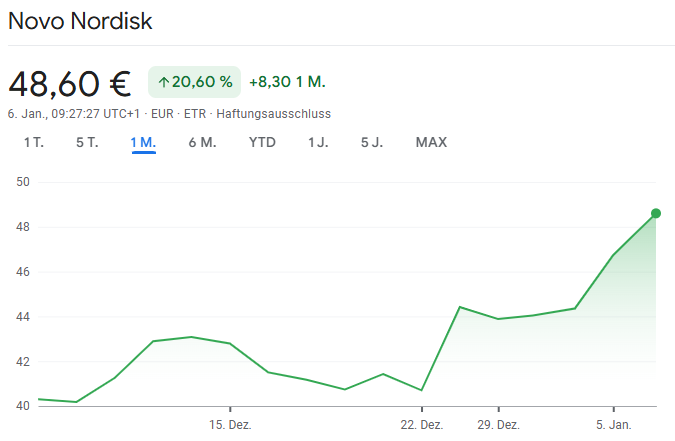The width and height of the screenshot is (675, 441).
Task: Select the 1 T. time range tab
Action: tap(34, 142)
